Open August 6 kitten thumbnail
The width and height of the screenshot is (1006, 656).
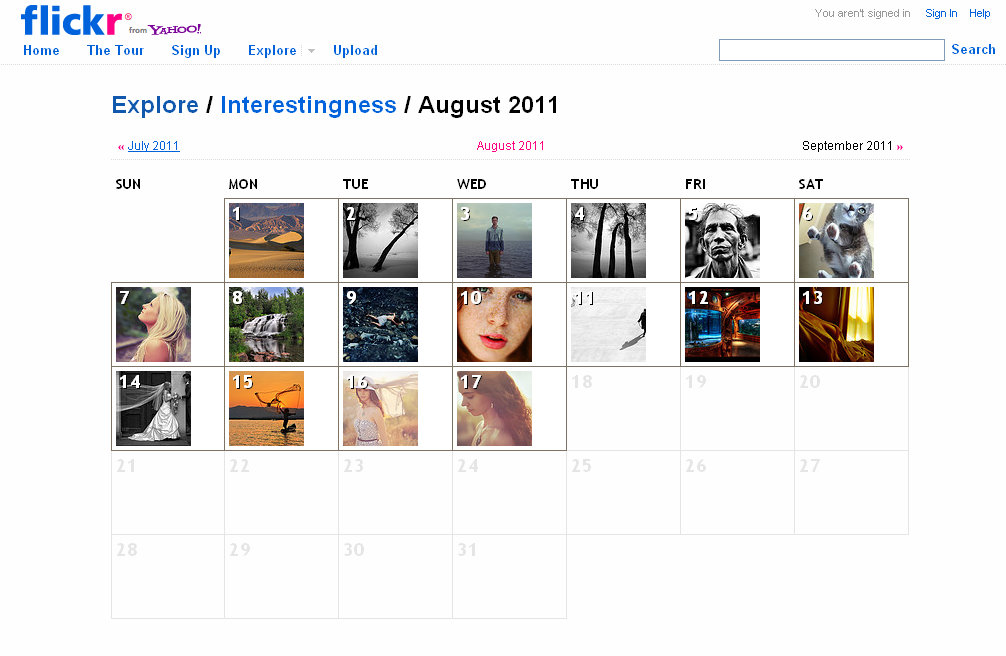click(x=836, y=241)
